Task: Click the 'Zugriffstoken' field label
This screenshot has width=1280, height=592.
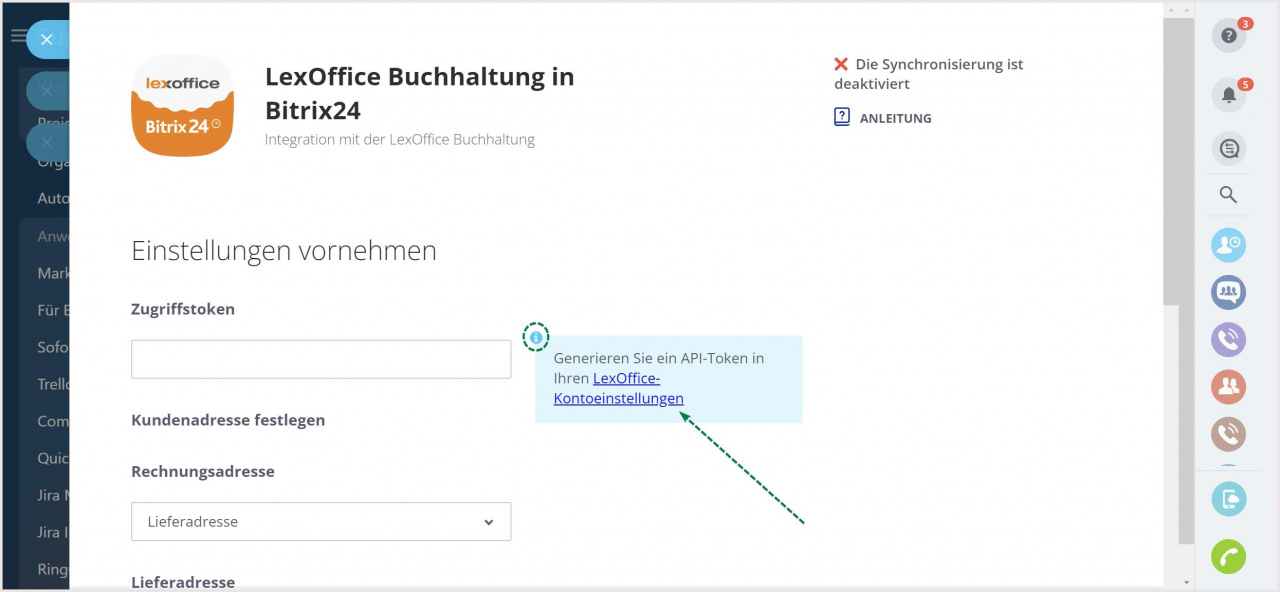Action: (x=183, y=309)
